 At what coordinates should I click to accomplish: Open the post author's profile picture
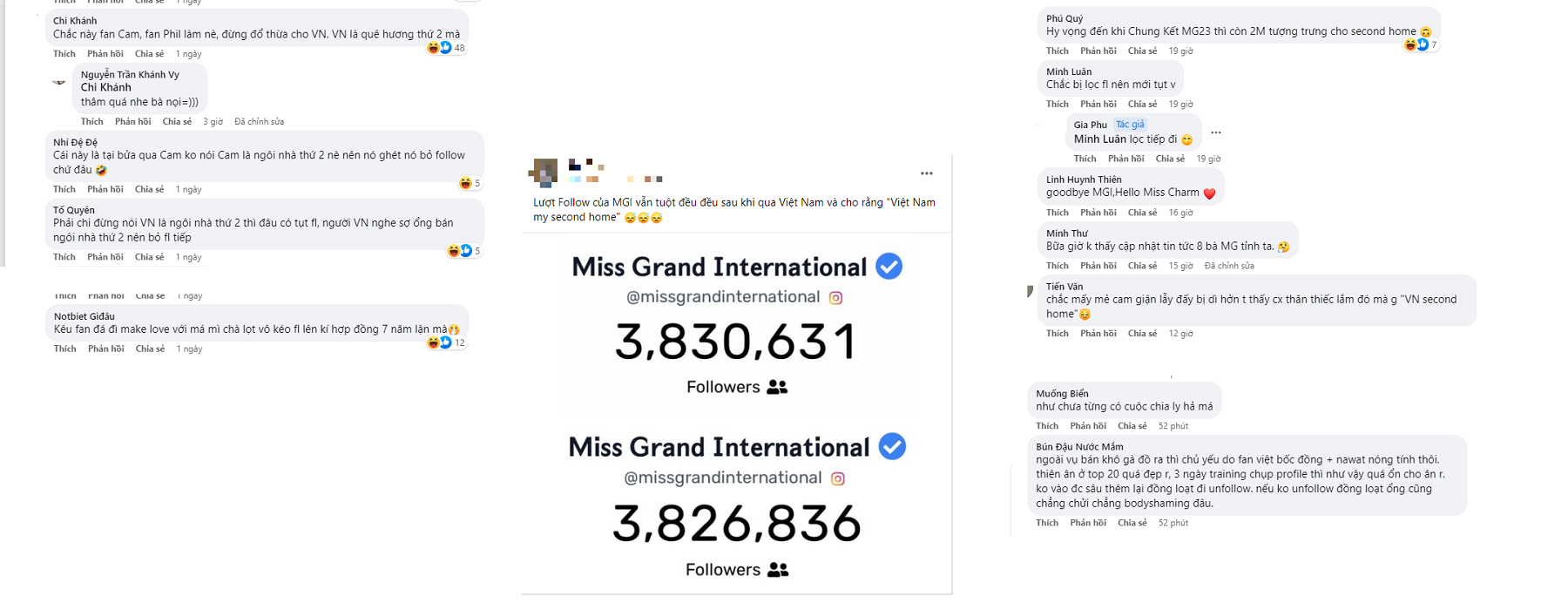tap(545, 173)
